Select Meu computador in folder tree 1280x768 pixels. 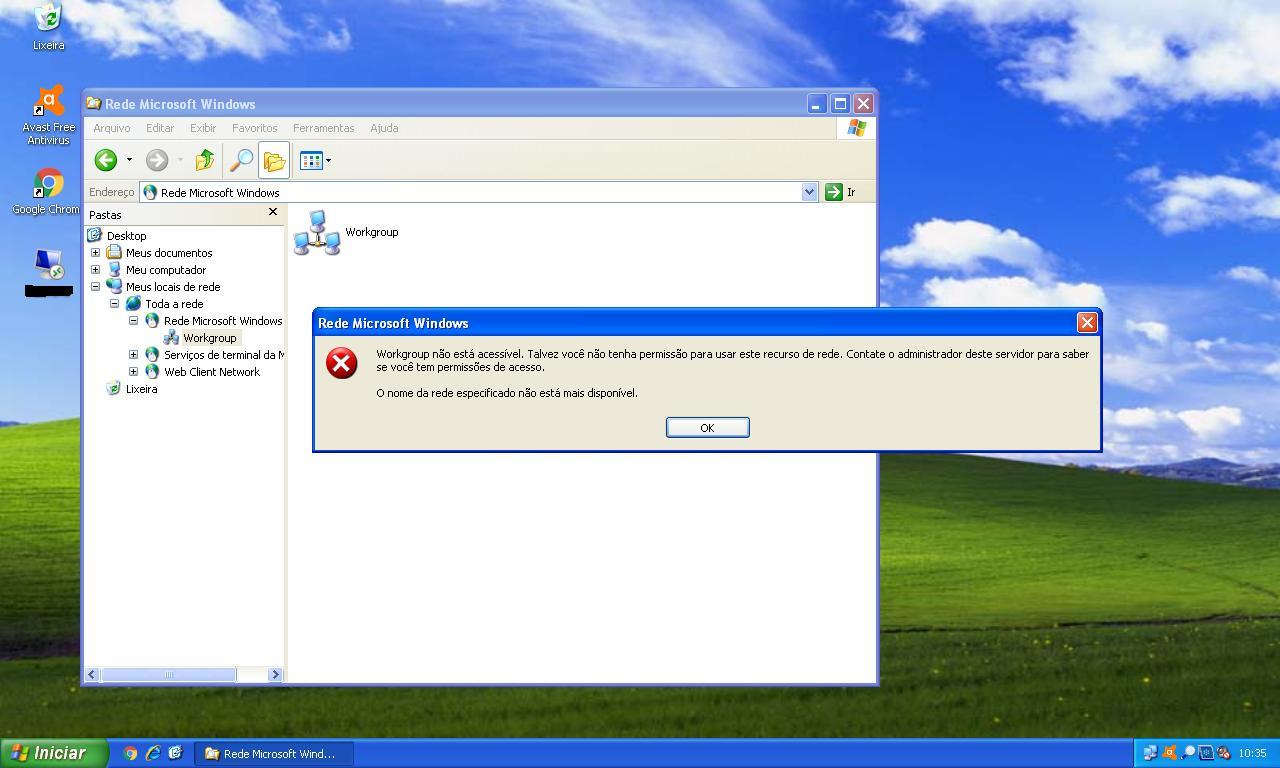click(166, 270)
